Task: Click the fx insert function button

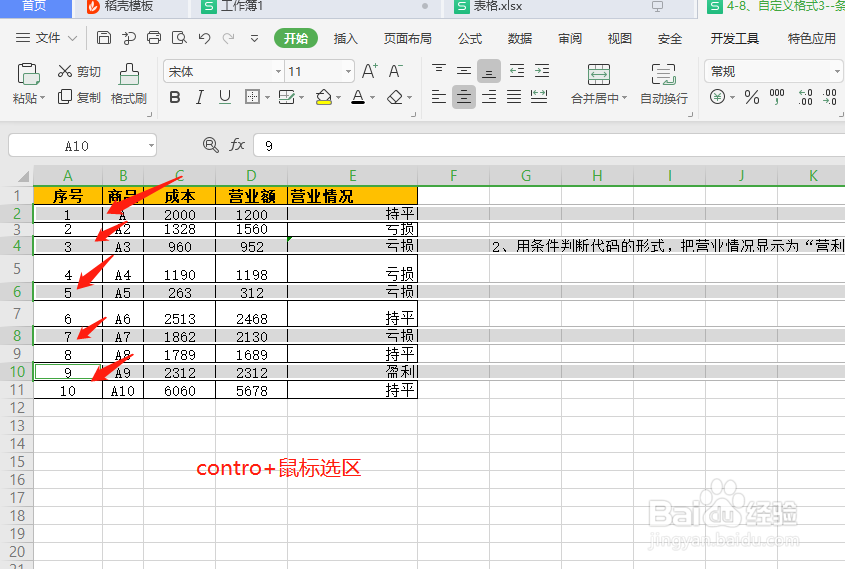Action: tap(237, 145)
